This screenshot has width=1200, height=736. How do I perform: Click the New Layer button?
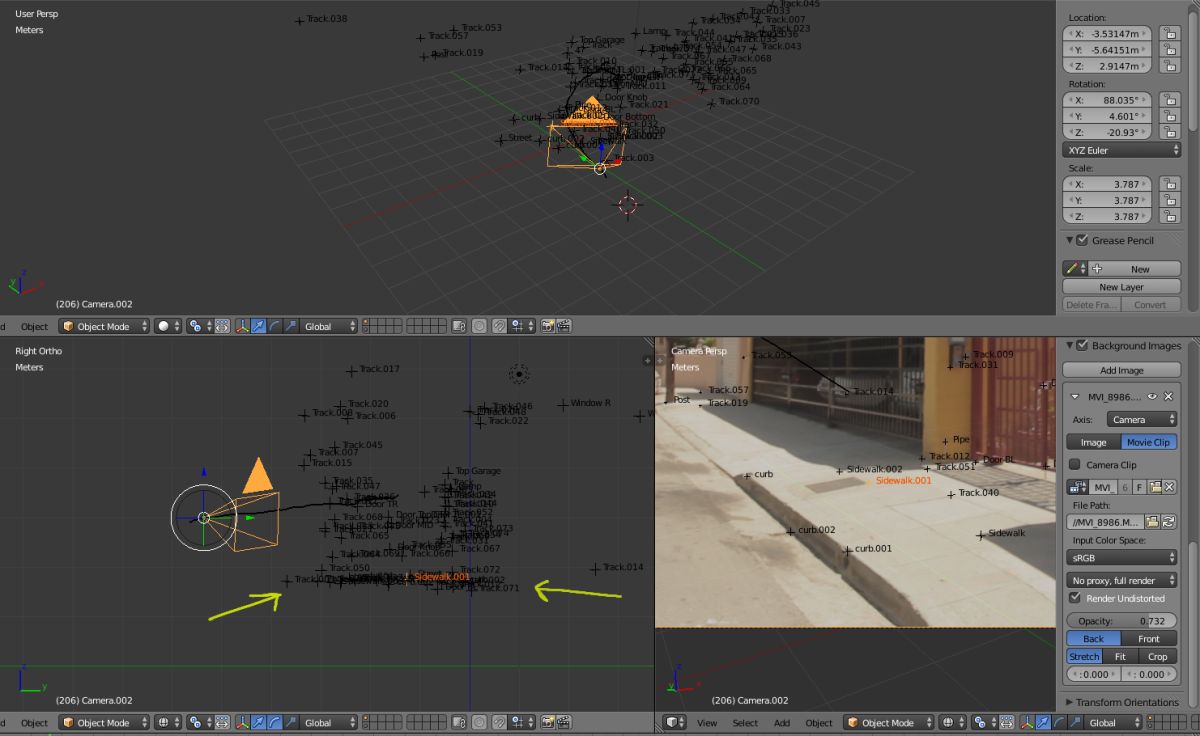(x=1121, y=287)
